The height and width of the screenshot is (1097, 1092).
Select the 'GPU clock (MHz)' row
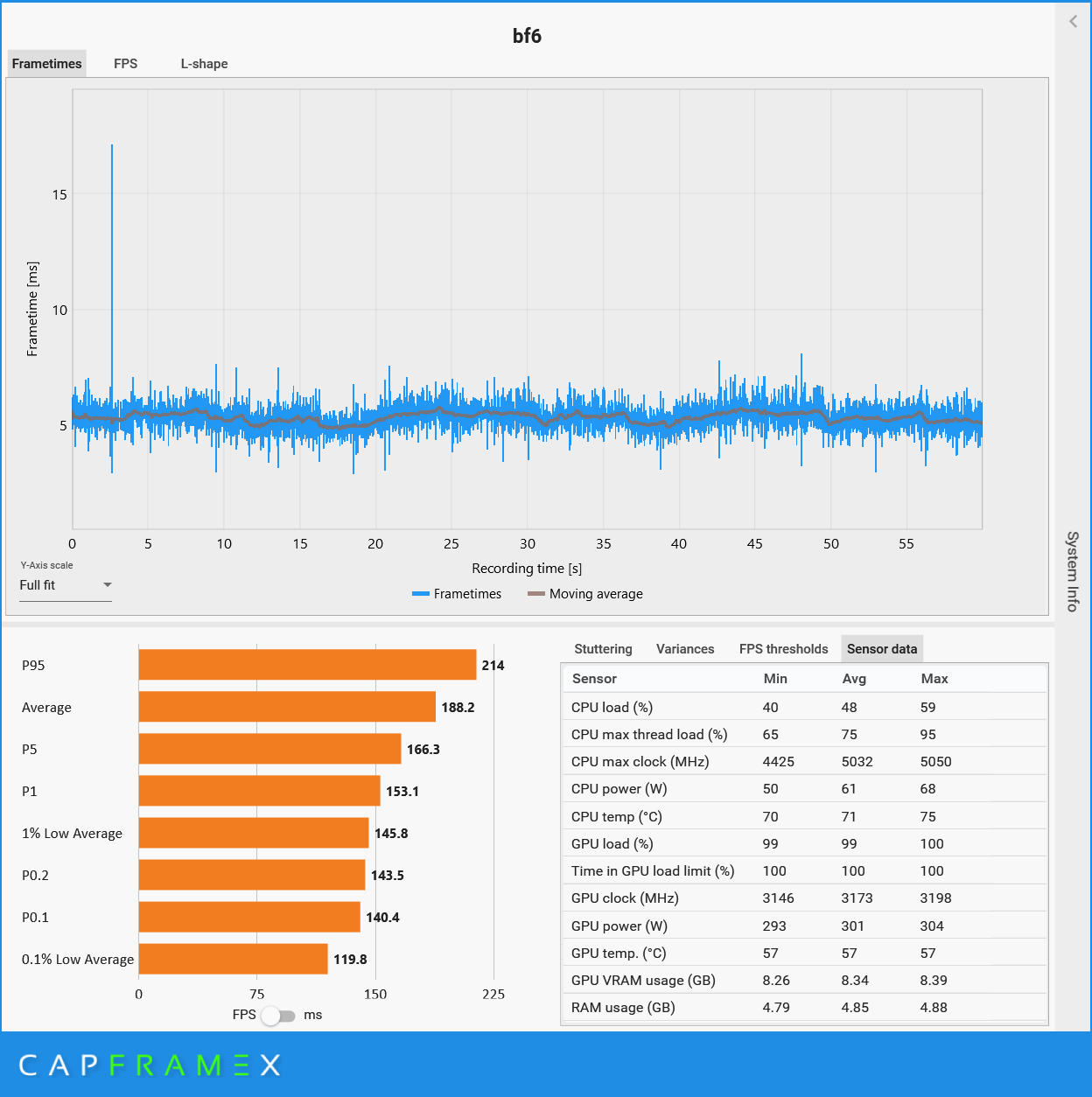point(804,898)
